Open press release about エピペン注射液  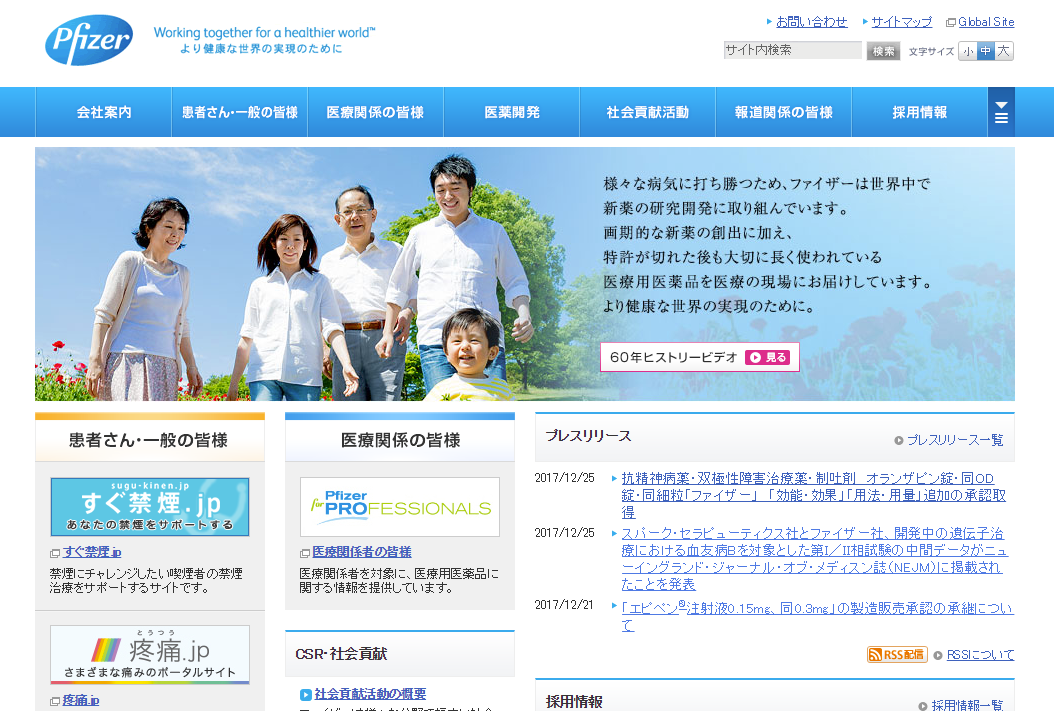817,616
